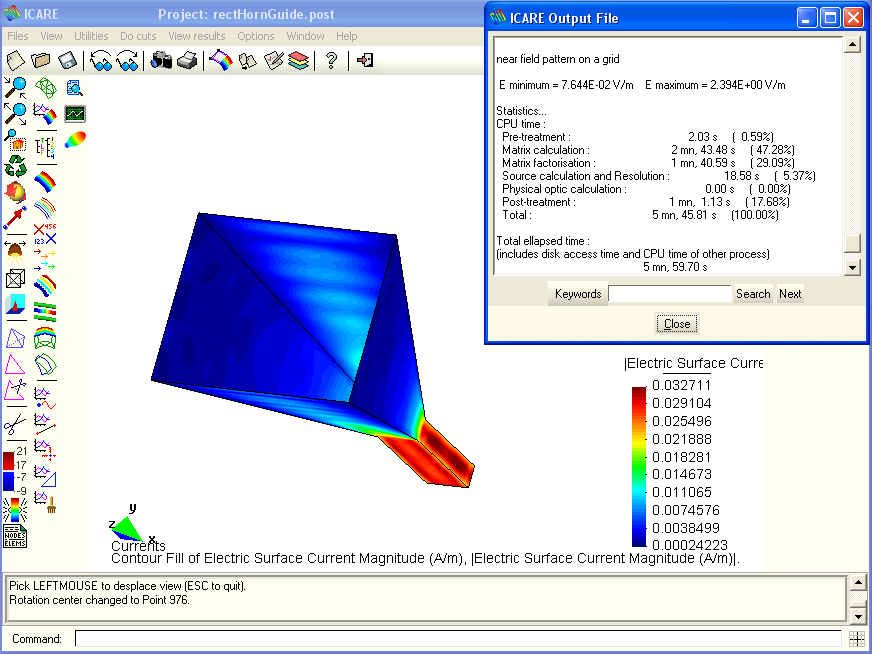Click into the Command input field
Screen dimensions: 872x654
pyautogui.click(x=458, y=638)
